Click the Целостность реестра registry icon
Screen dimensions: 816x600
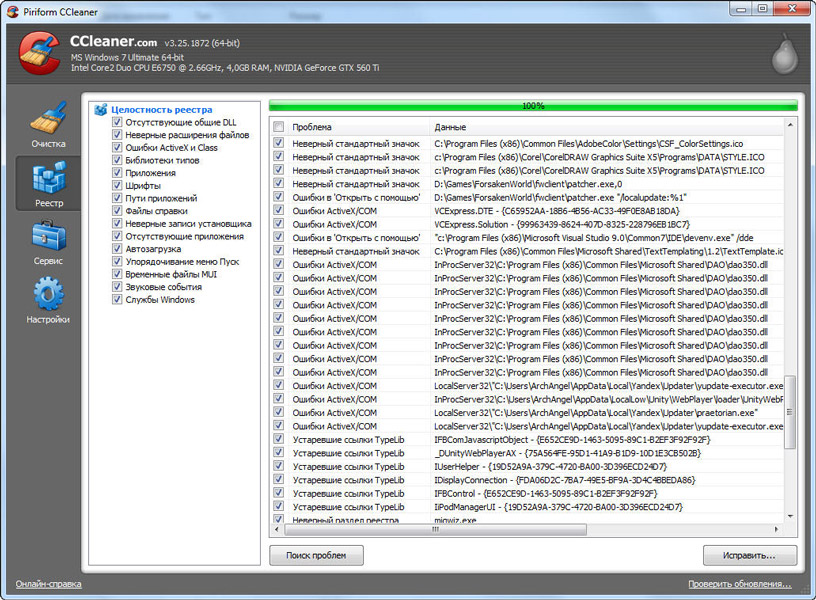click(101, 109)
